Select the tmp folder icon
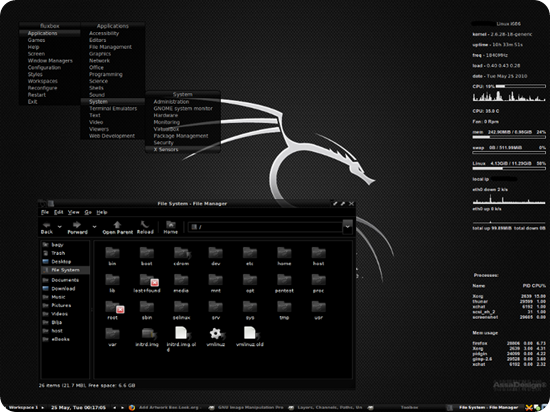The width and height of the screenshot is (550, 412). (x=284, y=307)
